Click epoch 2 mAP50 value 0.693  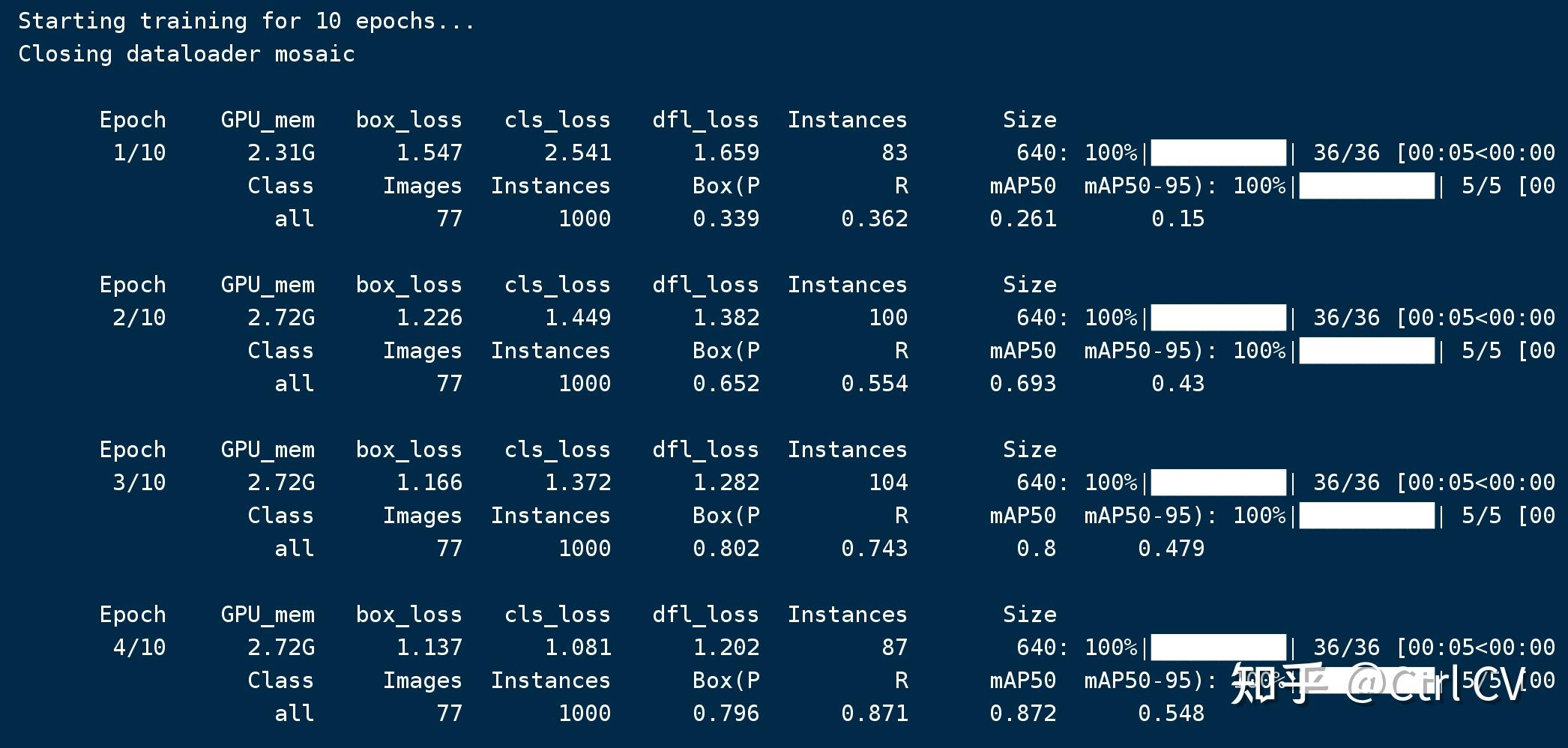coord(1023,384)
